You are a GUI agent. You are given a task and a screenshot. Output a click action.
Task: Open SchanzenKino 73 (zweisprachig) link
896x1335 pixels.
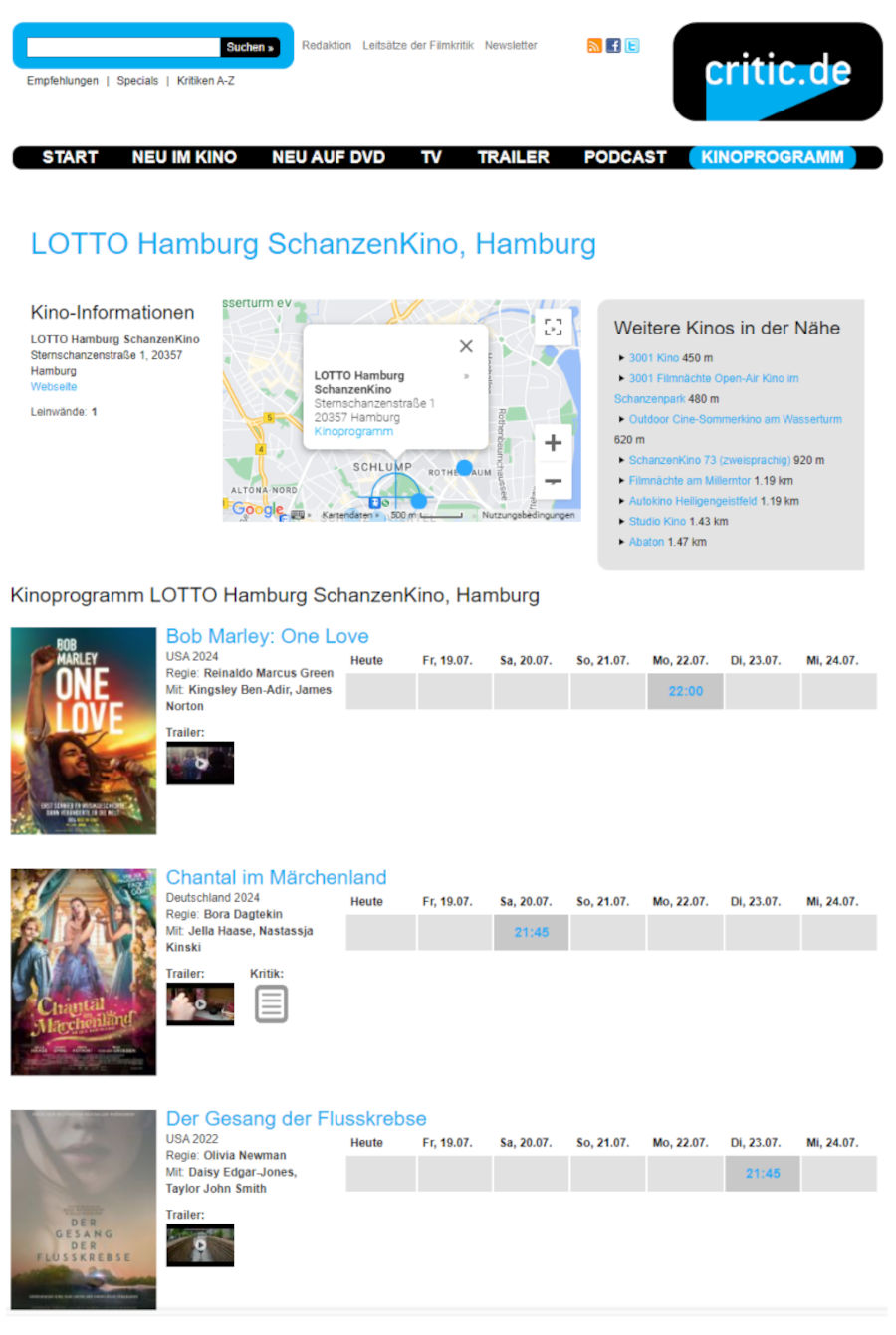[x=710, y=460]
